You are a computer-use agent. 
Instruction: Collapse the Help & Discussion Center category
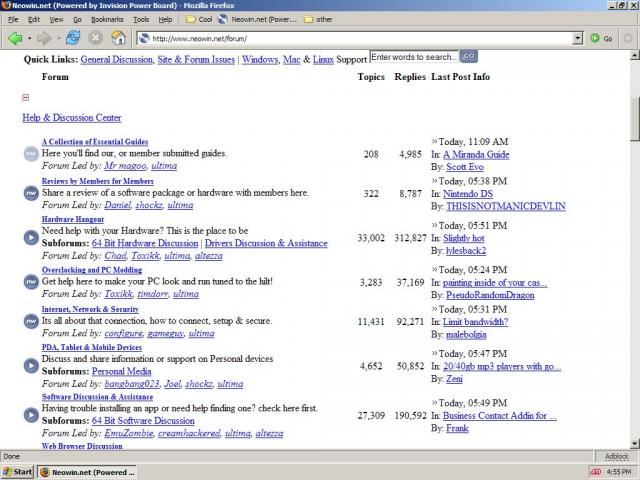(26, 97)
